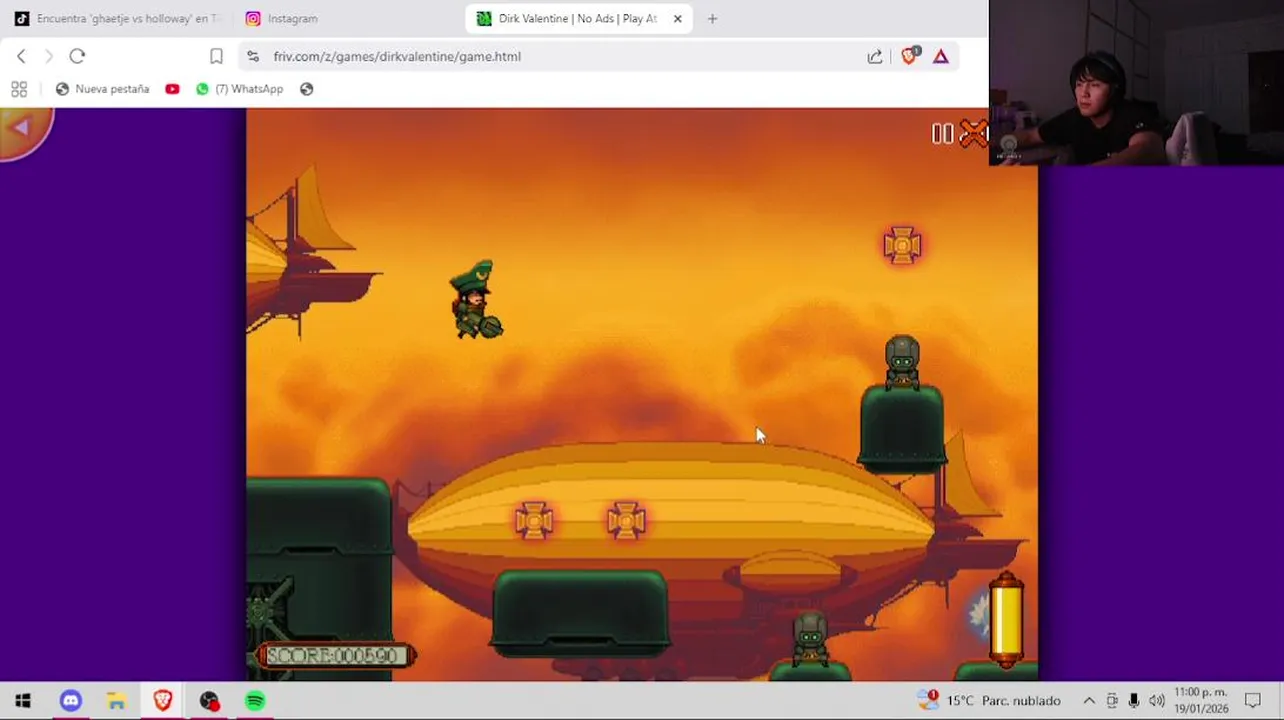Image resolution: width=1284 pixels, height=720 pixels.
Task: Open the (7) WhatsApp bookmark
Action: point(239,89)
